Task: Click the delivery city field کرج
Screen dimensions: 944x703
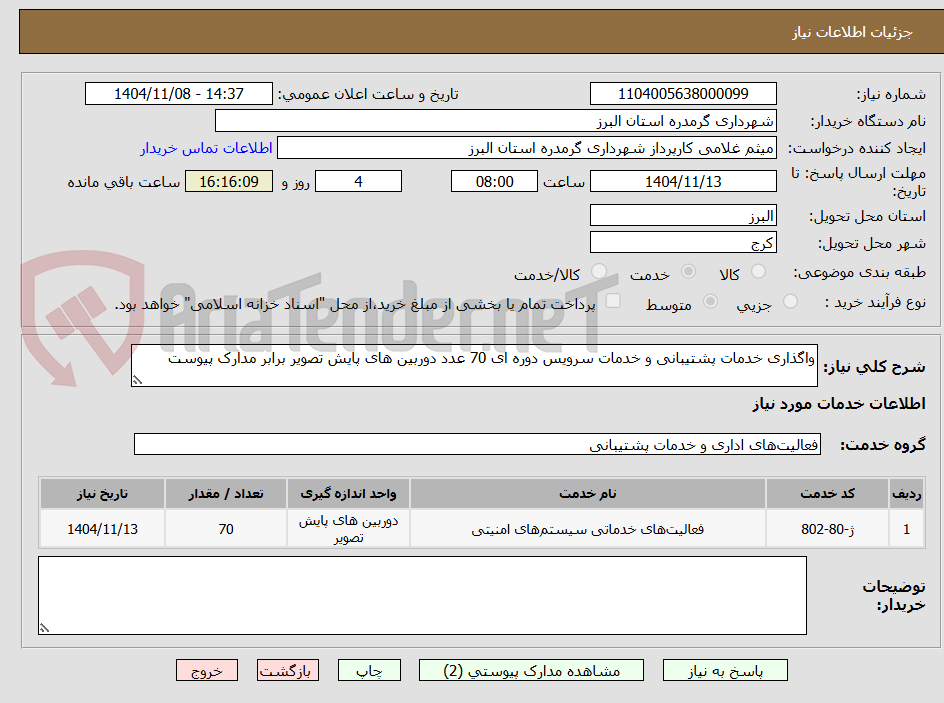Action: click(x=683, y=243)
